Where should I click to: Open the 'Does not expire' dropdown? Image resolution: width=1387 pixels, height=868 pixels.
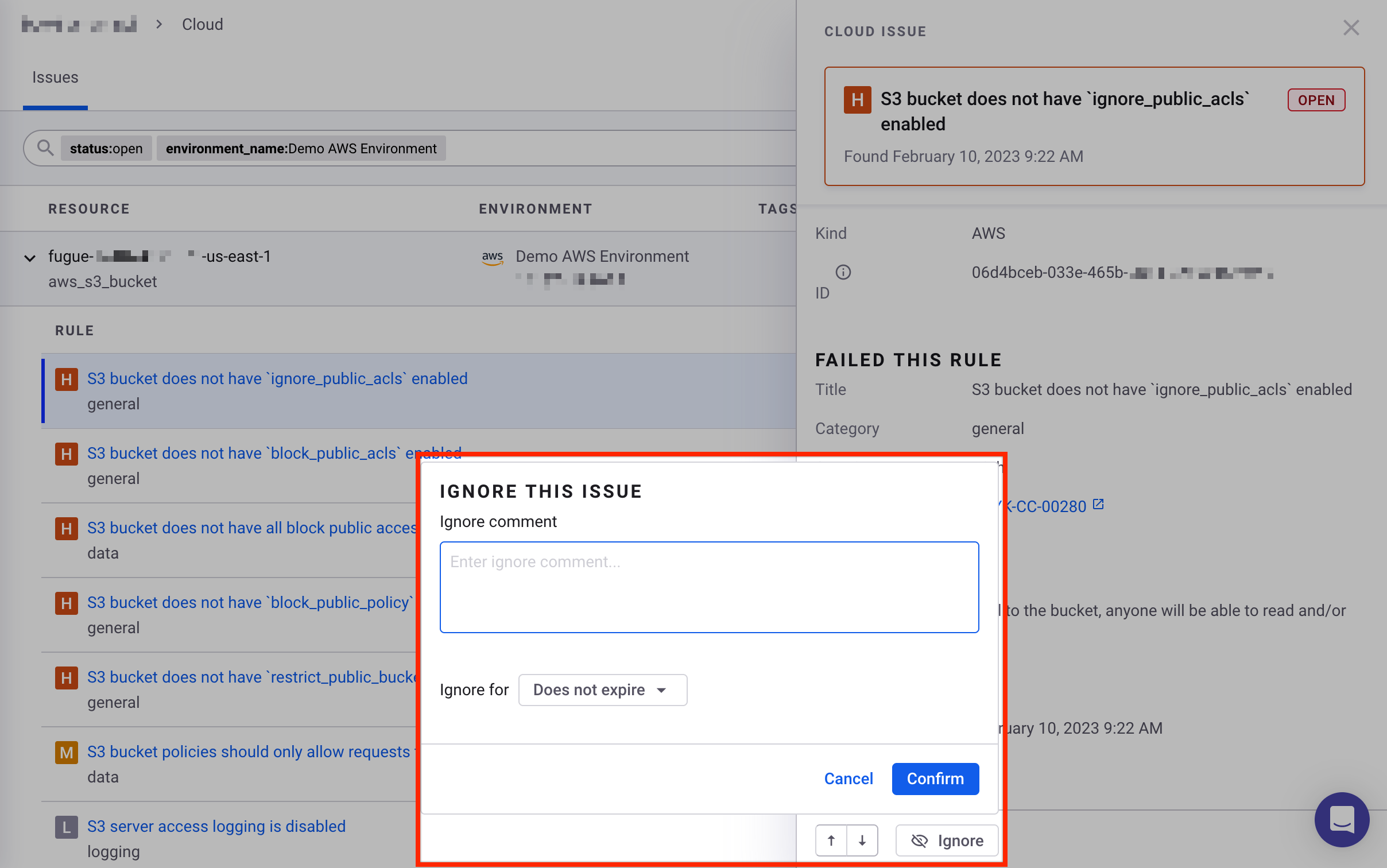602,689
